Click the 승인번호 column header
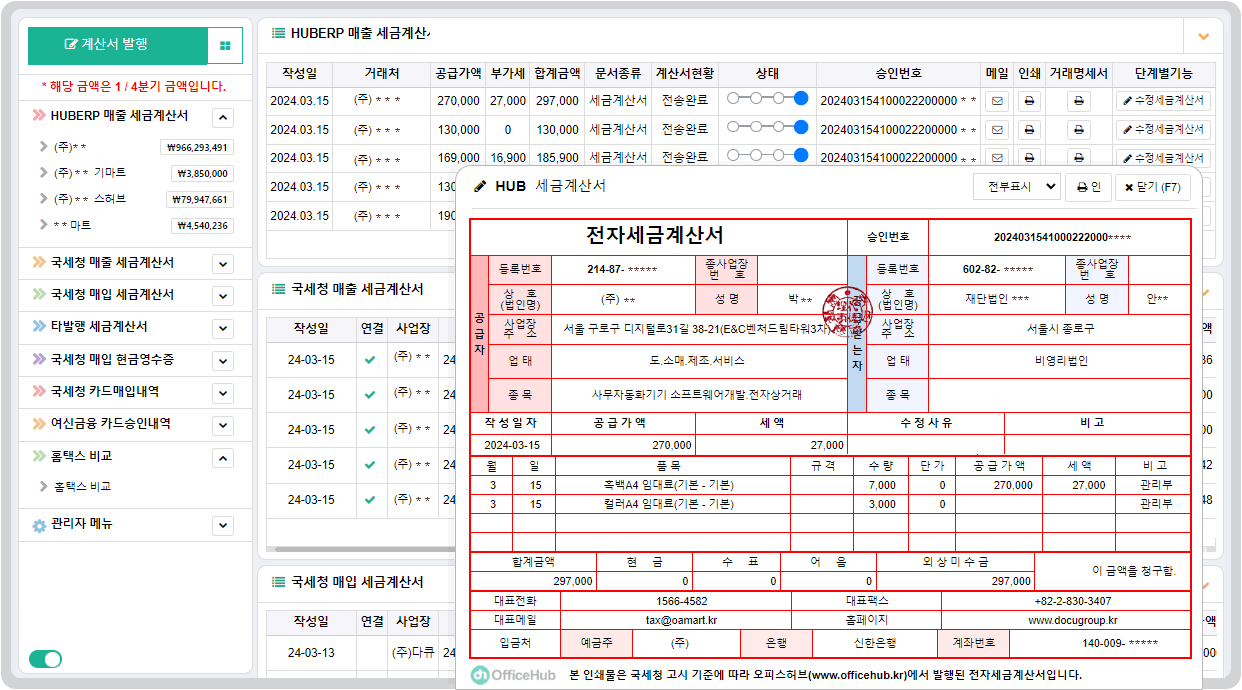Screen dimensions: 1242x690 click(x=898, y=74)
